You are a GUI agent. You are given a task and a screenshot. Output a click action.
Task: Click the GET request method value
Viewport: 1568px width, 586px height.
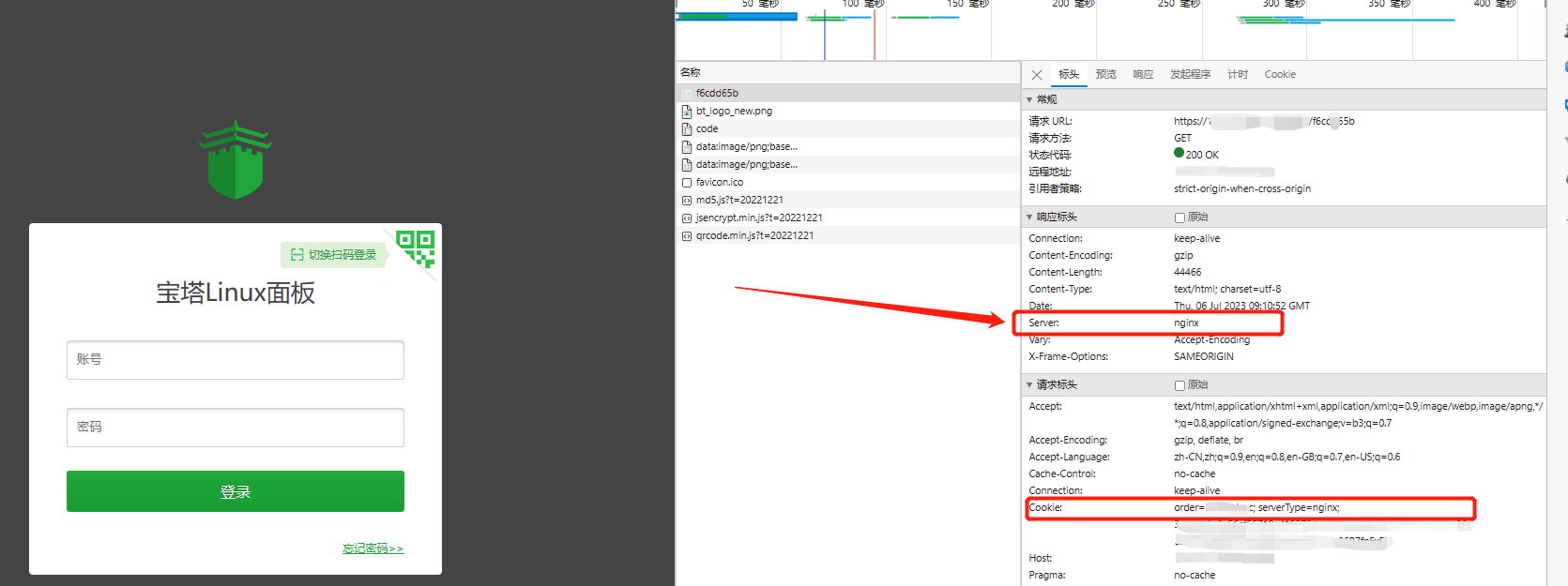[1182, 138]
